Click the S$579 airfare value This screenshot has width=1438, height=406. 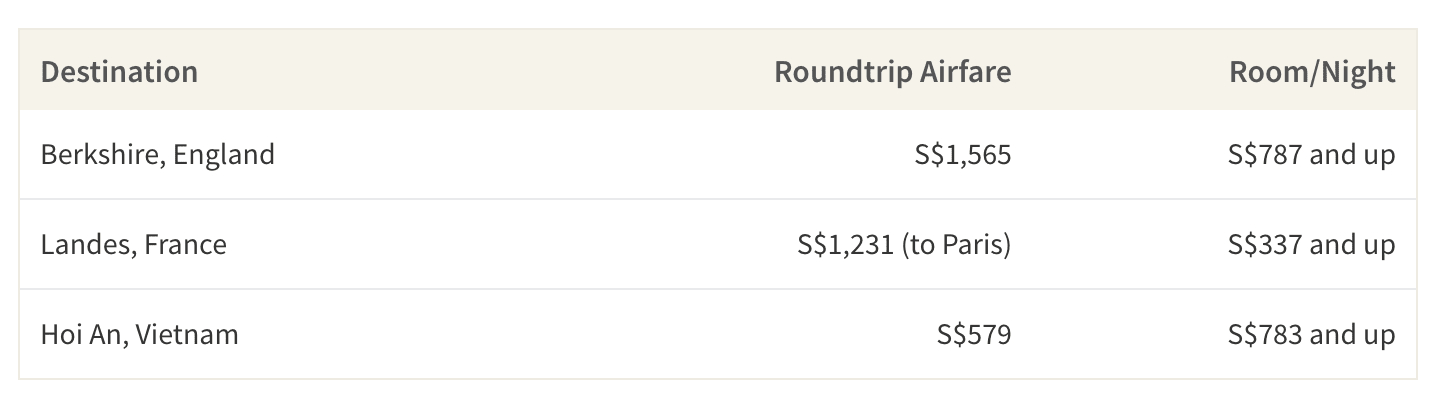974,334
